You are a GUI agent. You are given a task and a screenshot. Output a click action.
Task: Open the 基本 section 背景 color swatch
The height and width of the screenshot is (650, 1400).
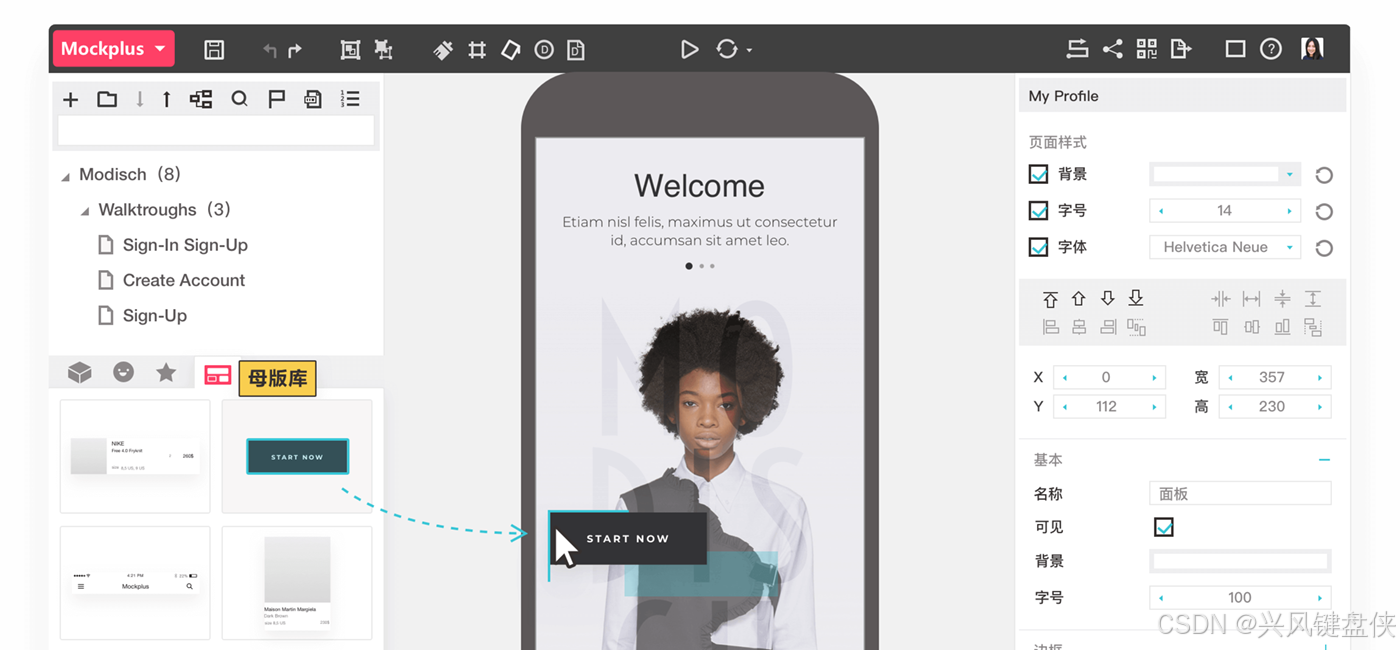pos(1240,561)
